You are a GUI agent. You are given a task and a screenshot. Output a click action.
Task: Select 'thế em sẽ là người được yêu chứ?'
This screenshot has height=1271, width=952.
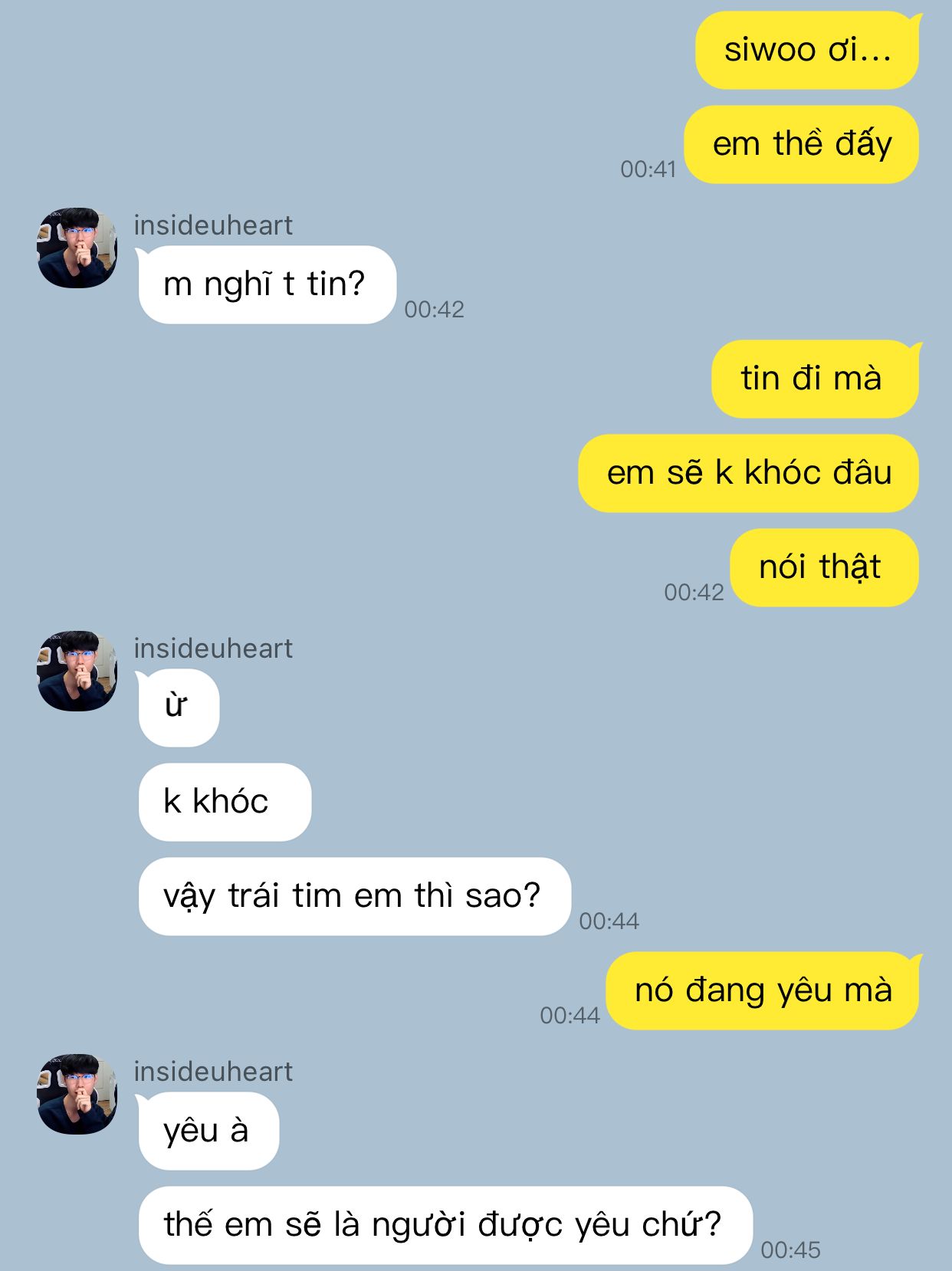click(x=445, y=1225)
